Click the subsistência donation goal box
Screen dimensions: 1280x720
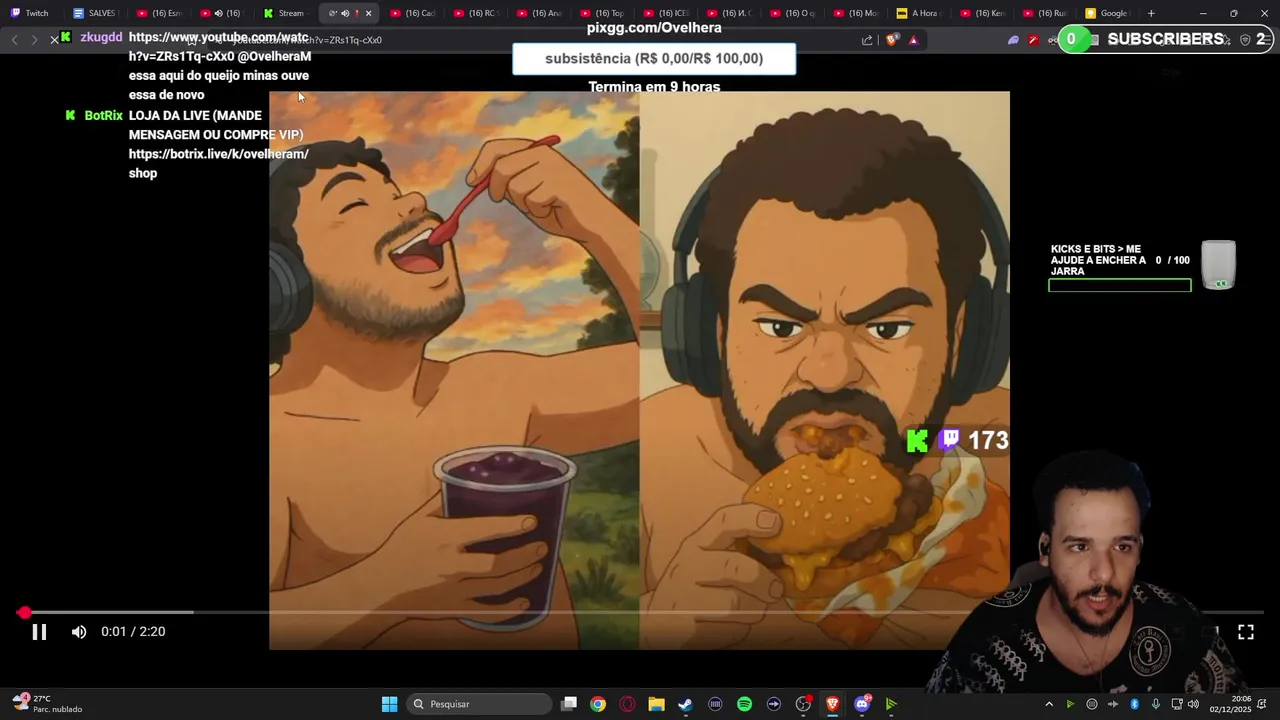[654, 59]
